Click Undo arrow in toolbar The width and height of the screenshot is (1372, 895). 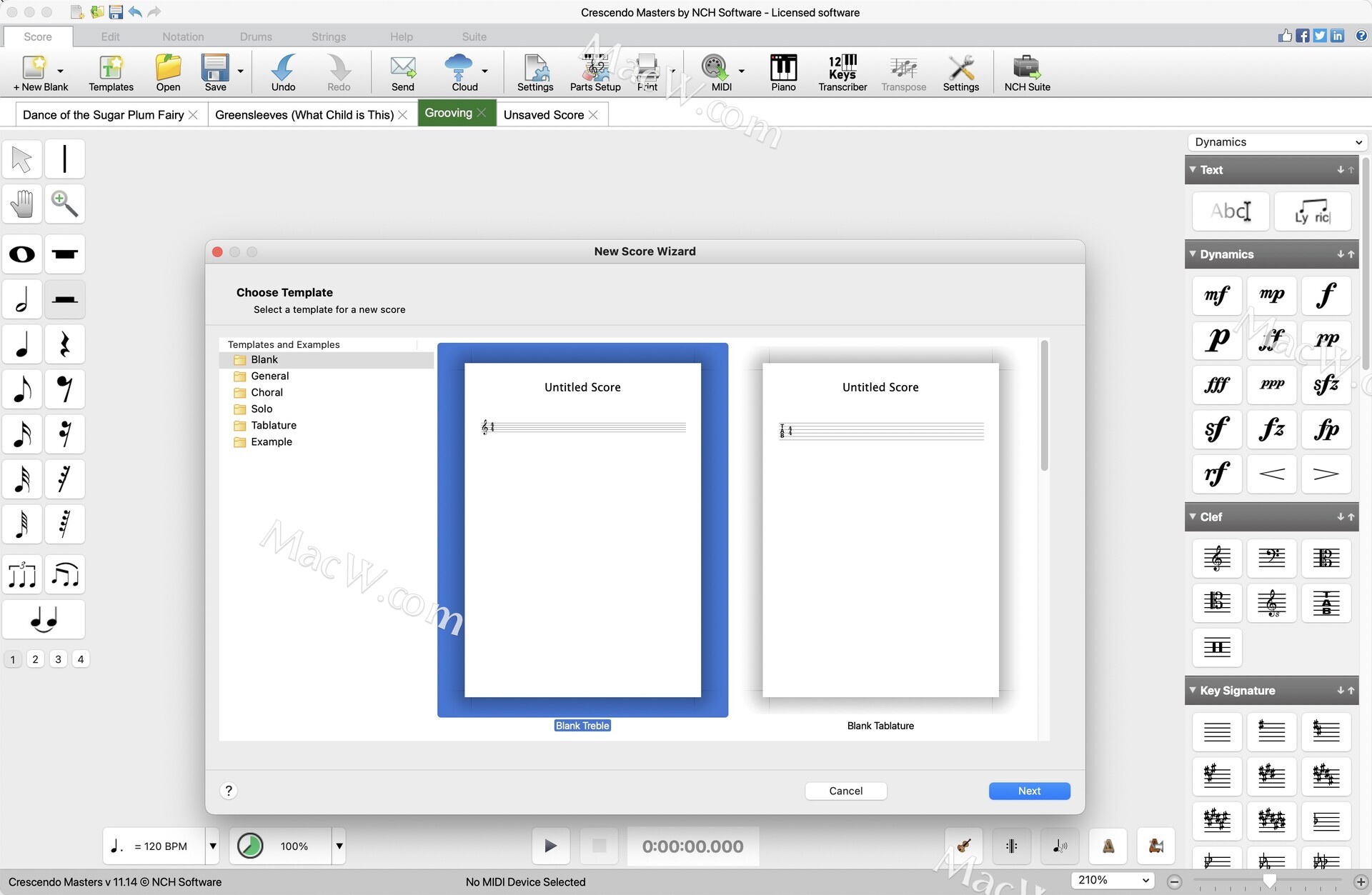(283, 73)
